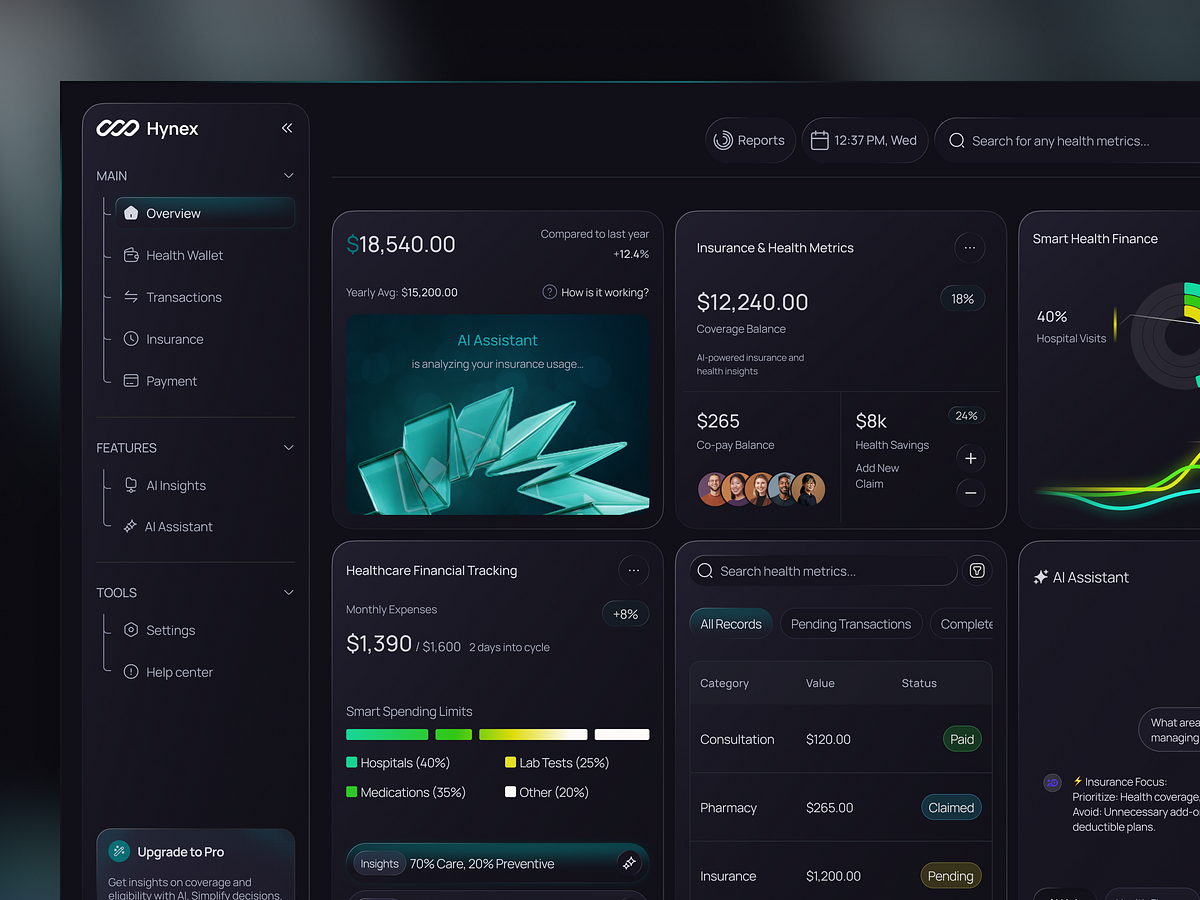Open the calendar icon showing 12:37 PM
The height and width of the screenshot is (900, 1200).
(820, 140)
